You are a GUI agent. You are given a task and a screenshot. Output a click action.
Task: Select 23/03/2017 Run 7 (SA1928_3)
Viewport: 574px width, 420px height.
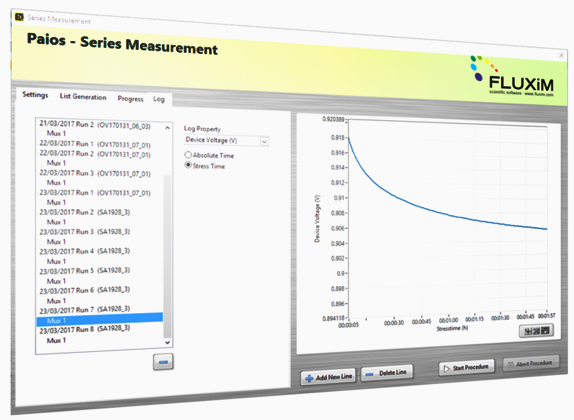(x=85, y=310)
